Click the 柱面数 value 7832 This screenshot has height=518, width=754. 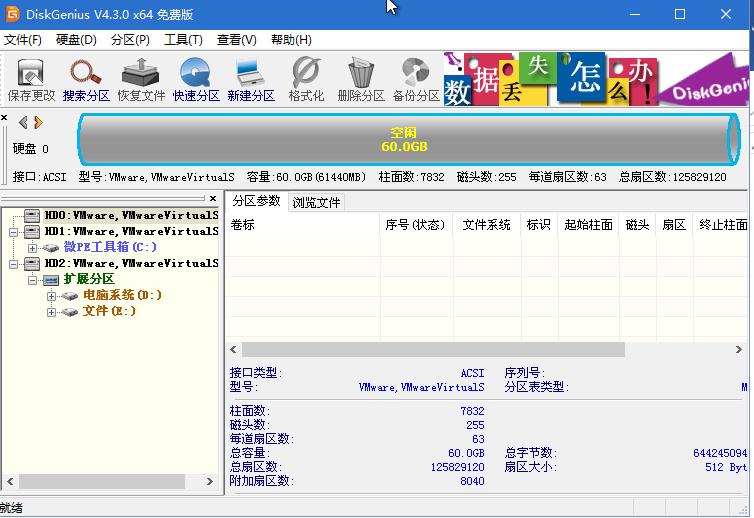point(472,411)
